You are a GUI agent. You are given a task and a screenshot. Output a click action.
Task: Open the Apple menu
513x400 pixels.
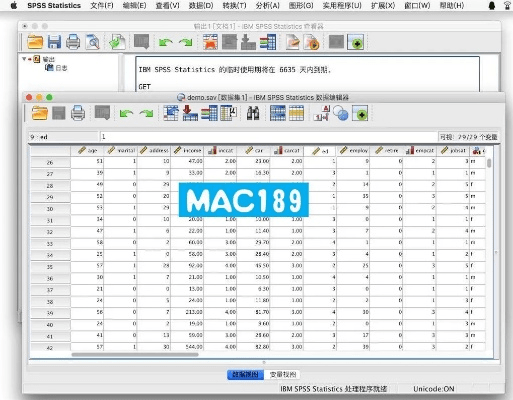[14, 5]
